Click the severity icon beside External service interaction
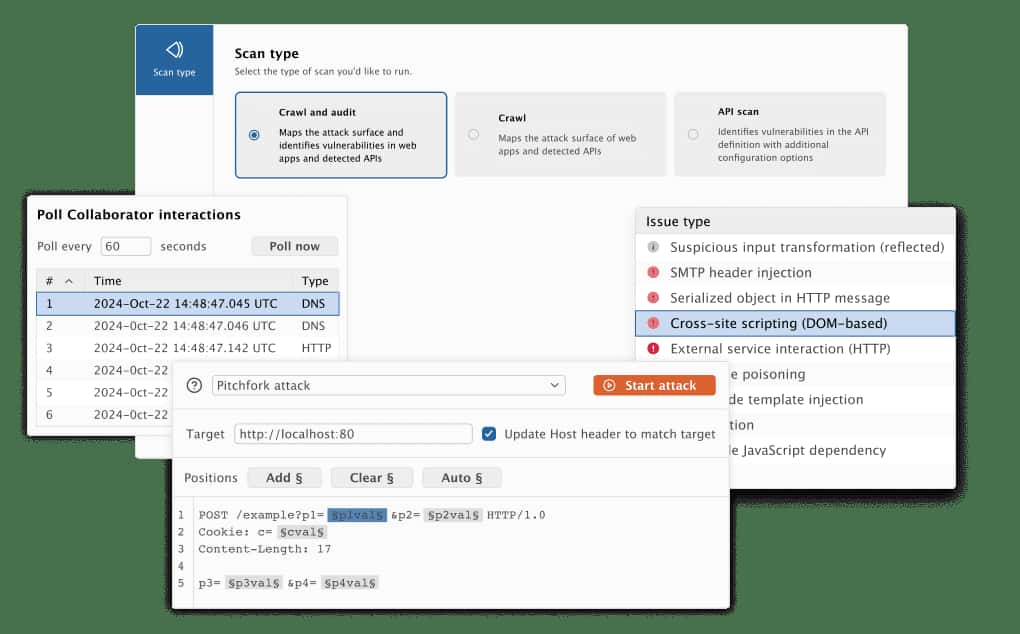This screenshot has height=634, width=1020. coord(651,348)
